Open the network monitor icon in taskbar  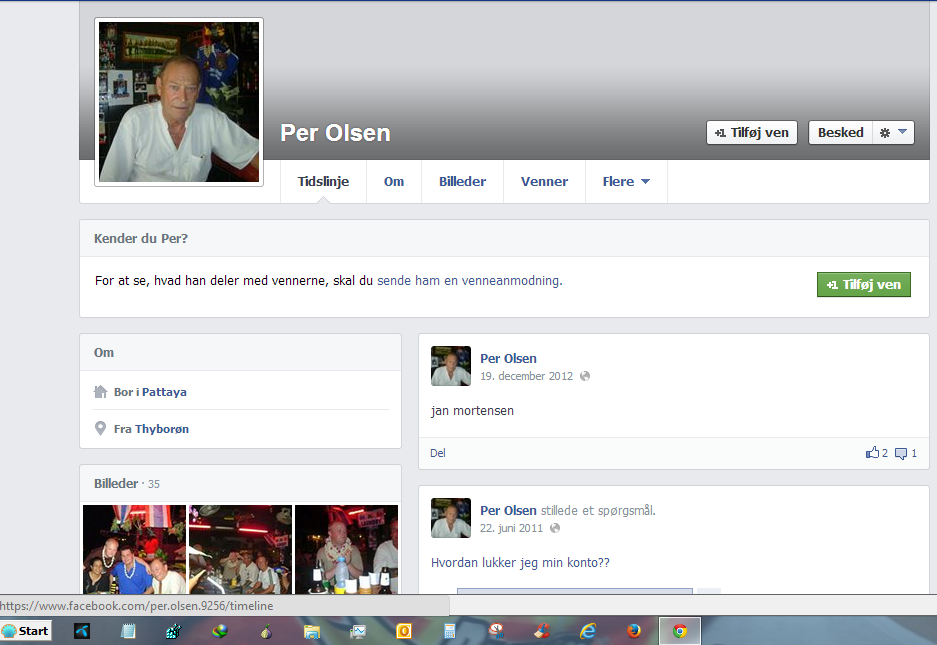(x=174, y=631)
